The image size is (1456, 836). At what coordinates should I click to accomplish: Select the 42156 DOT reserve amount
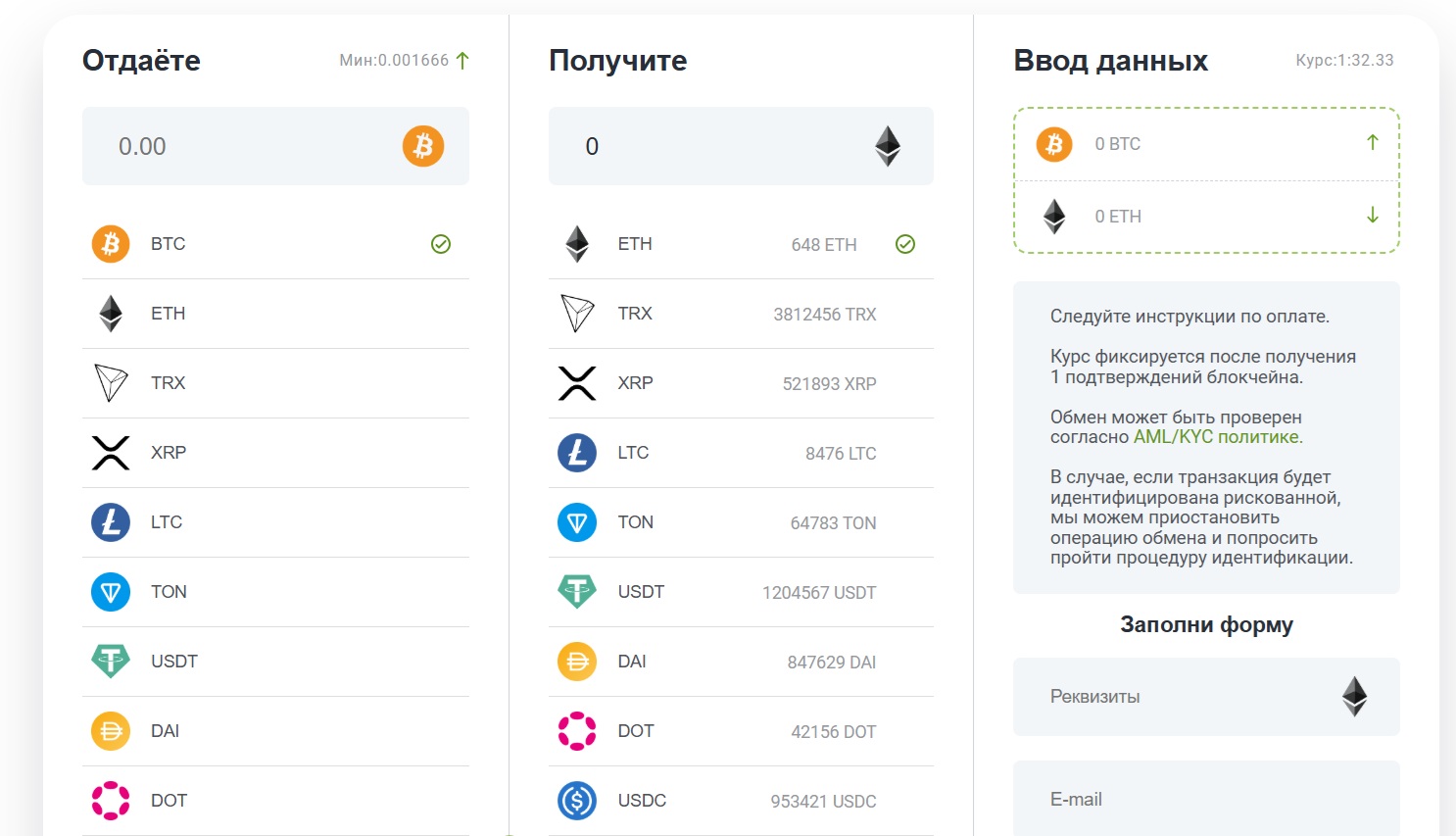(834, 732)
